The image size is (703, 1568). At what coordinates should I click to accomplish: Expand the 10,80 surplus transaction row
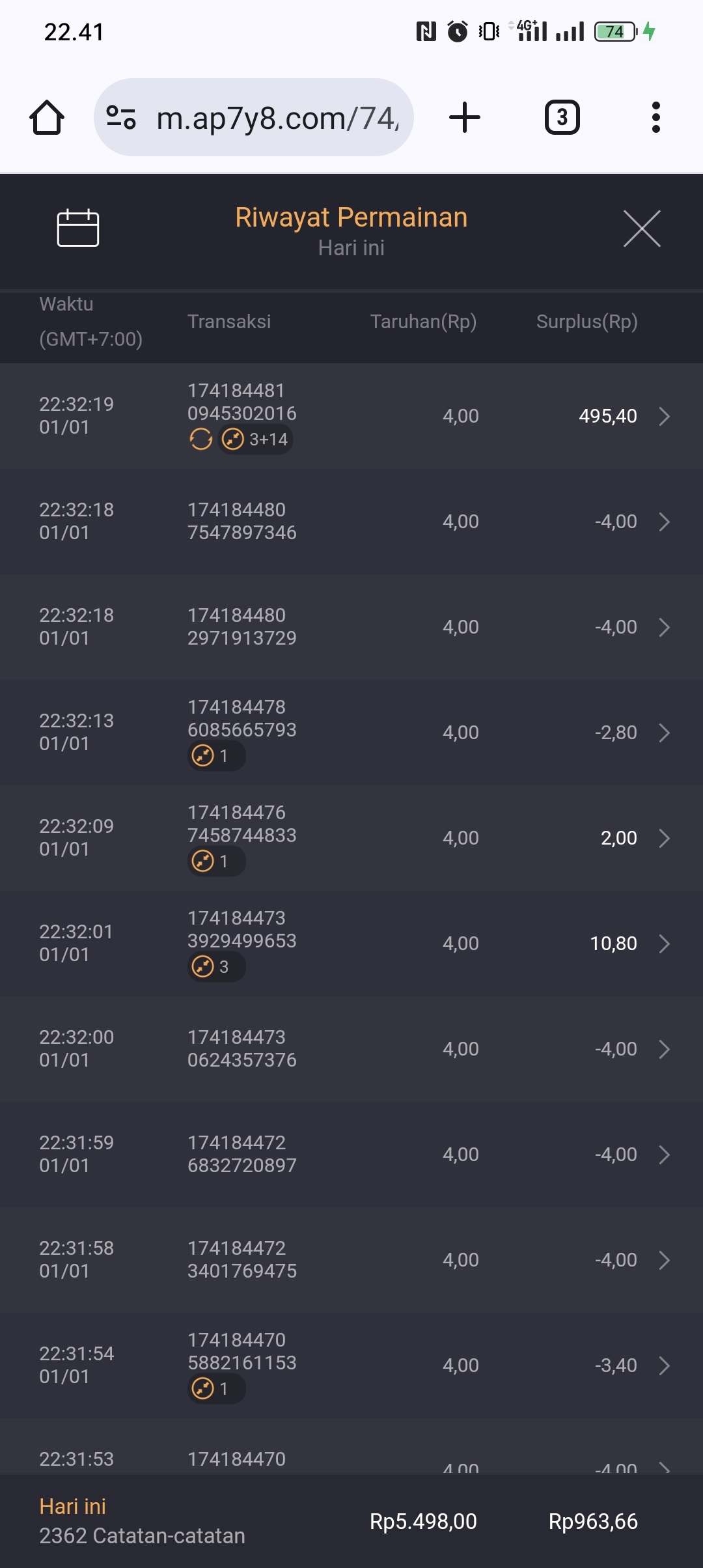click(664, 944)
